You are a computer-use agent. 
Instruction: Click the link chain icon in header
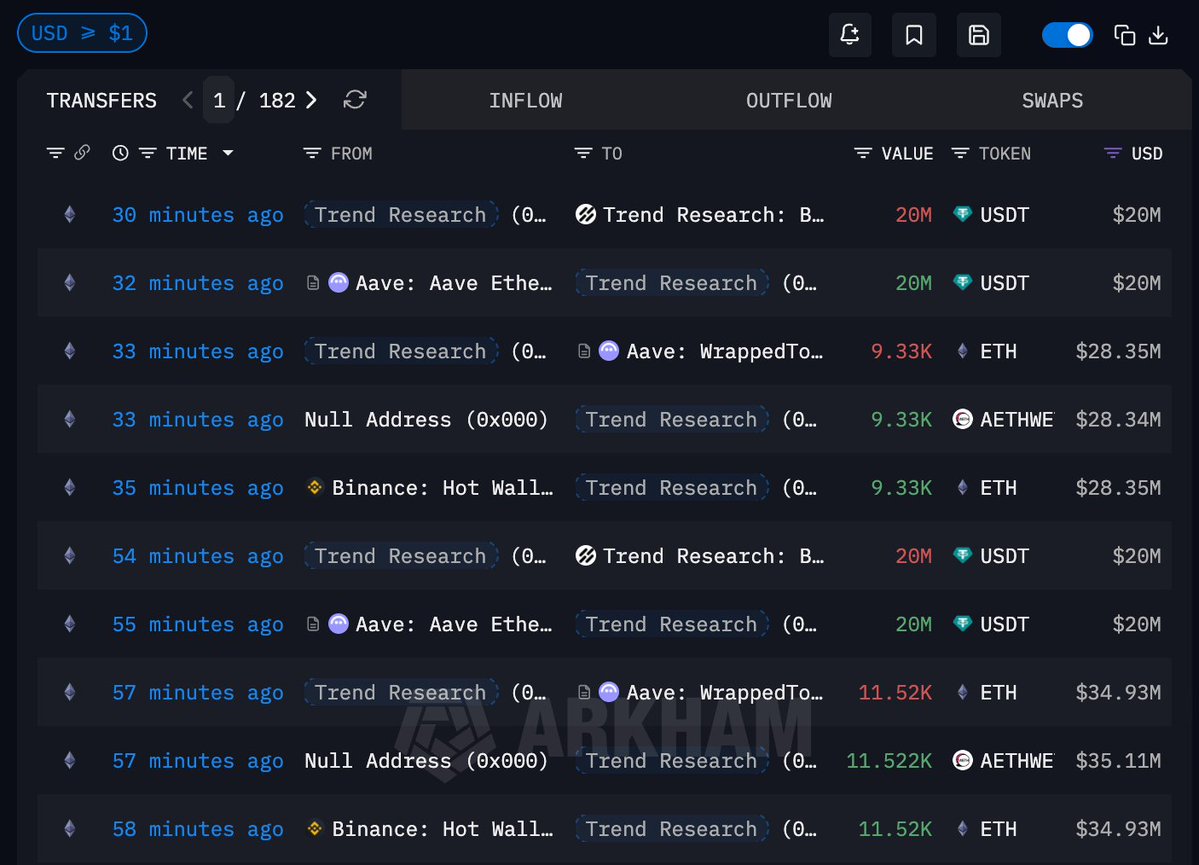tap(82, 153)
